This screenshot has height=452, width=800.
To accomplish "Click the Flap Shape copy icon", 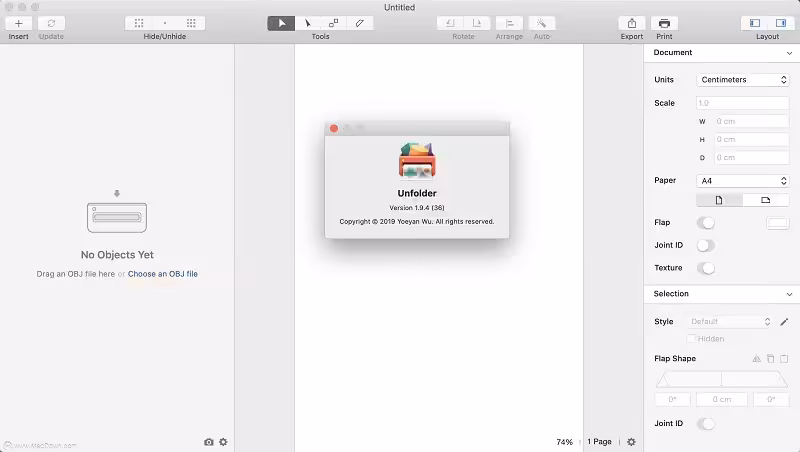I will [770, 359].
